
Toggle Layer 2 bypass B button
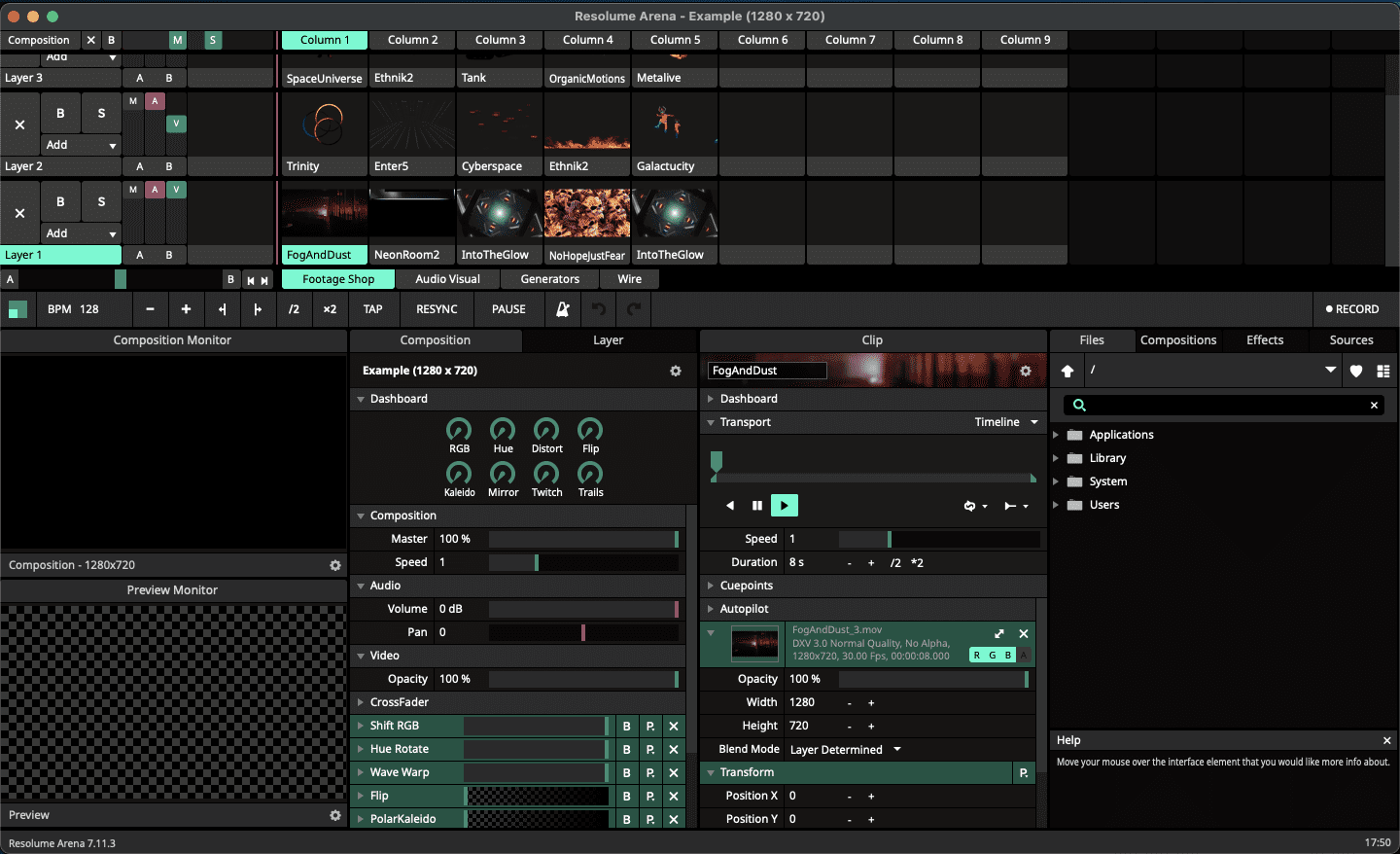pos(60,113)
